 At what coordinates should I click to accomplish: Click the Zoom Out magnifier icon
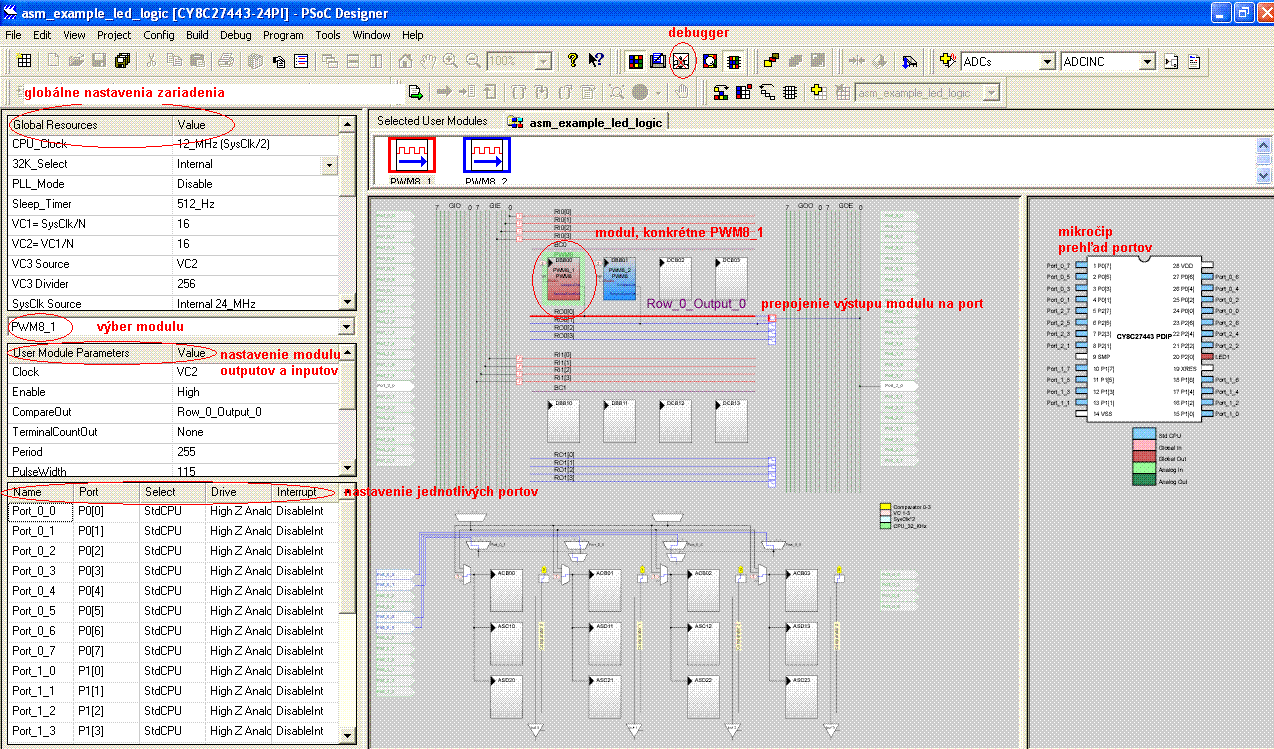point(473,61)
